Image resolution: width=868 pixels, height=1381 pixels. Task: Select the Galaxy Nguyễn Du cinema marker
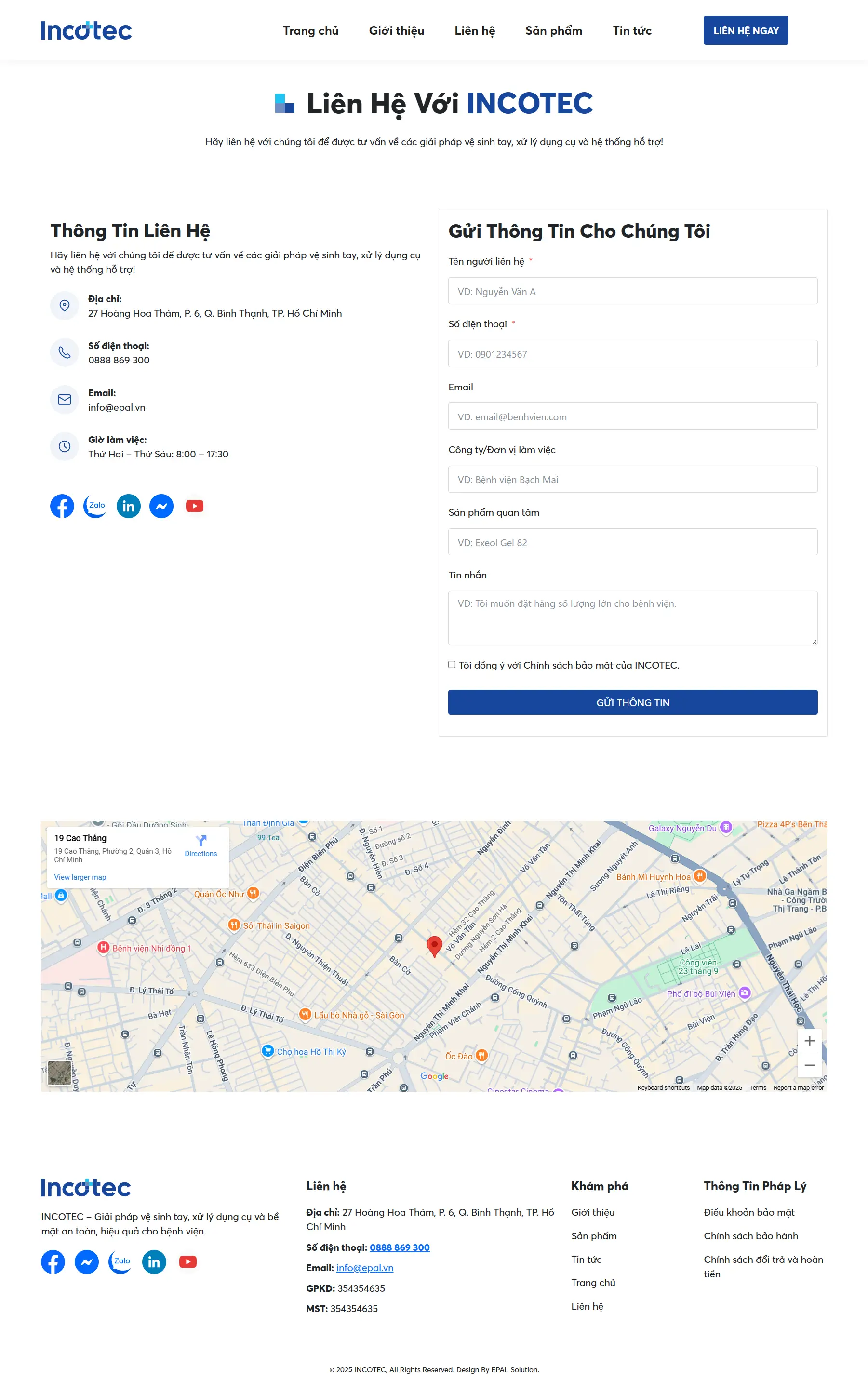(x=726, y=828)
